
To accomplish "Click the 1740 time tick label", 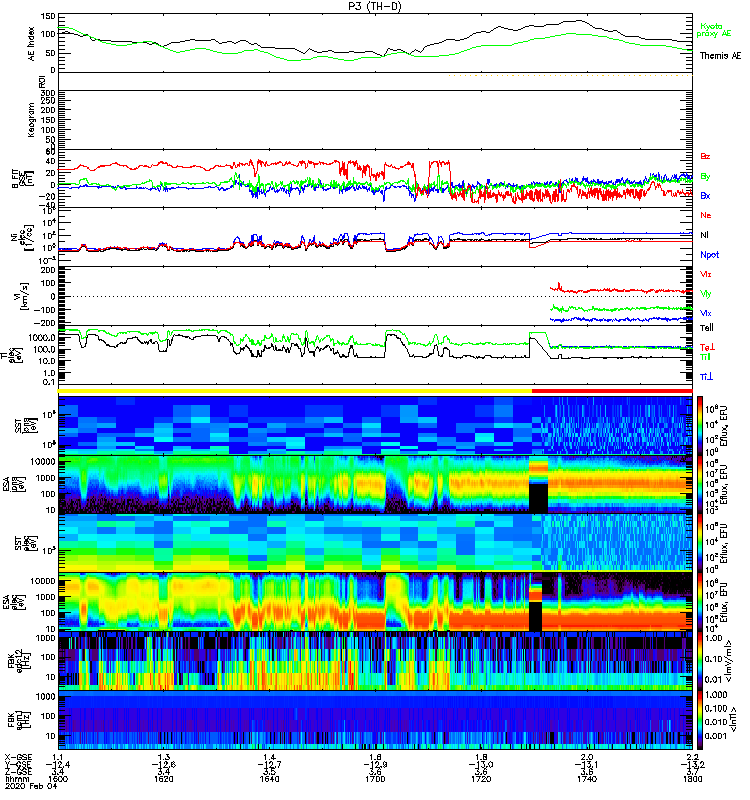I will pyautogui.click(x=587, y=779).
